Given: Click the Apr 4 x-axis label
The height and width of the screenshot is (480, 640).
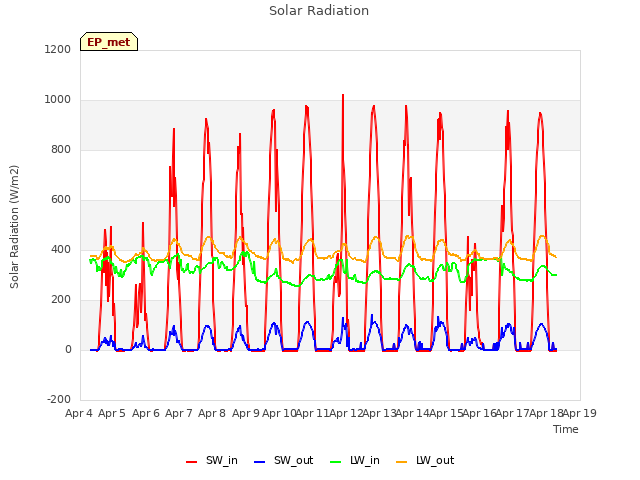Looking at the screenshot, I should (x=79, y=413).
